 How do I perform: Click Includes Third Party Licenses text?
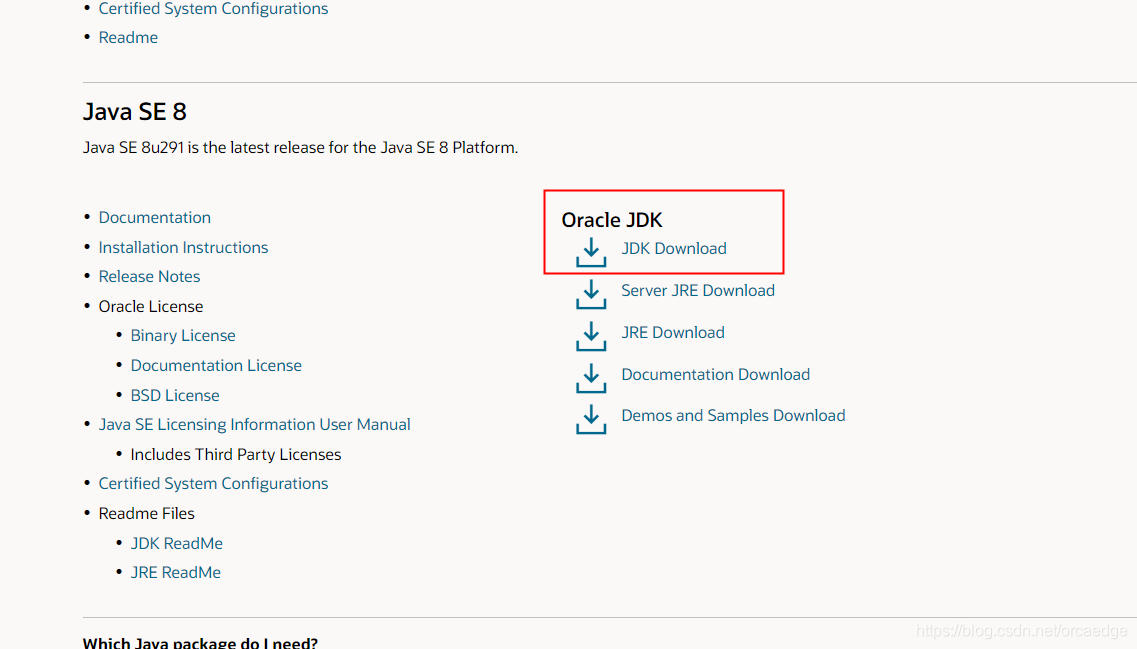[x=236, y=455]
